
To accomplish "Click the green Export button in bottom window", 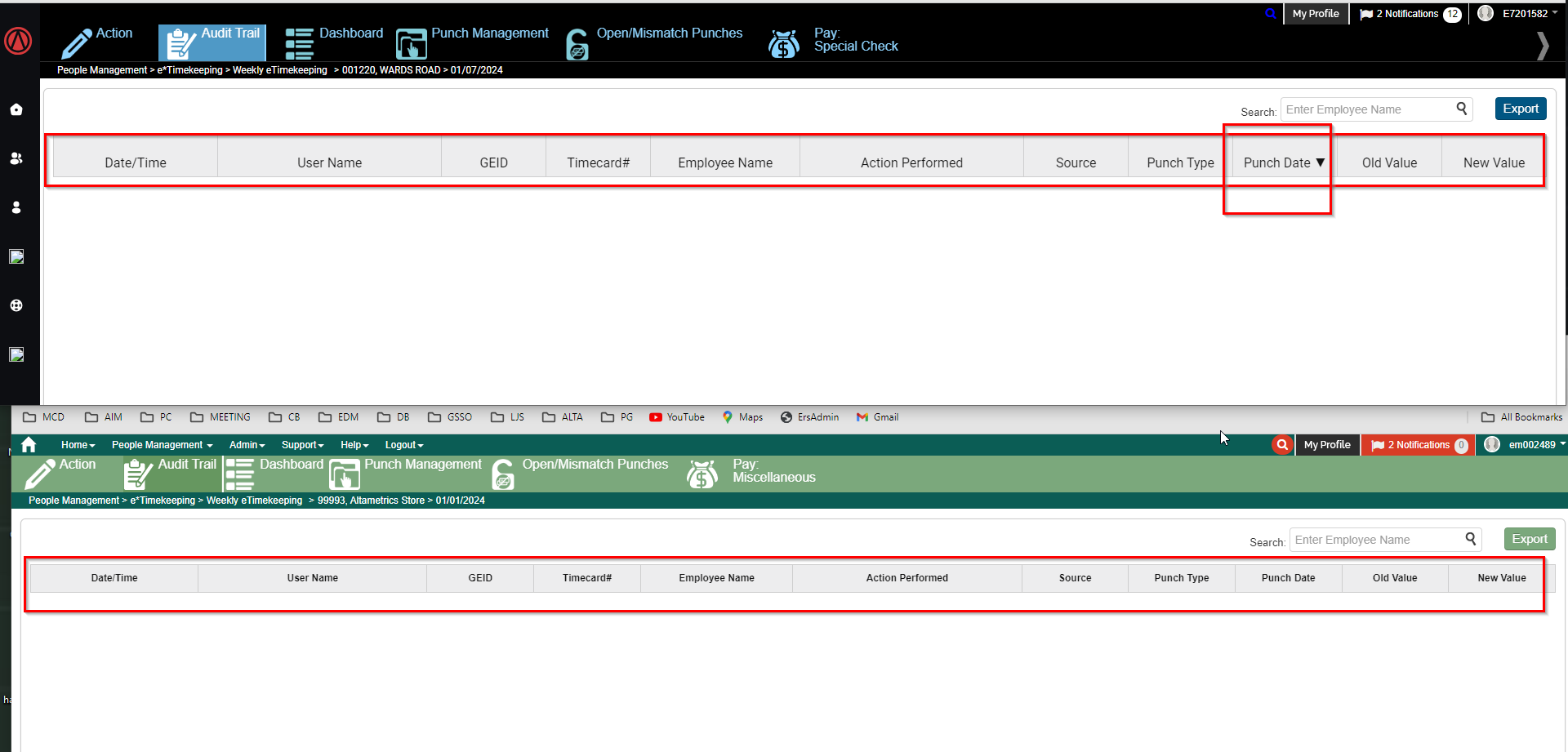I will point(1530,539).
